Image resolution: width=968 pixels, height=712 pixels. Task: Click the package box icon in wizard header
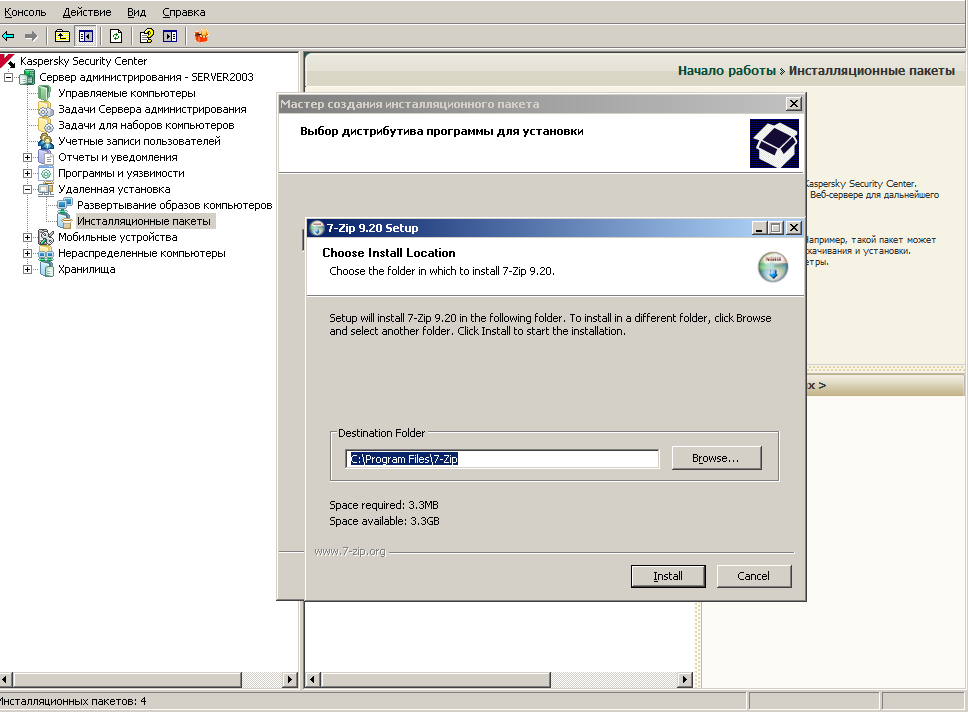tap(774, 143)
